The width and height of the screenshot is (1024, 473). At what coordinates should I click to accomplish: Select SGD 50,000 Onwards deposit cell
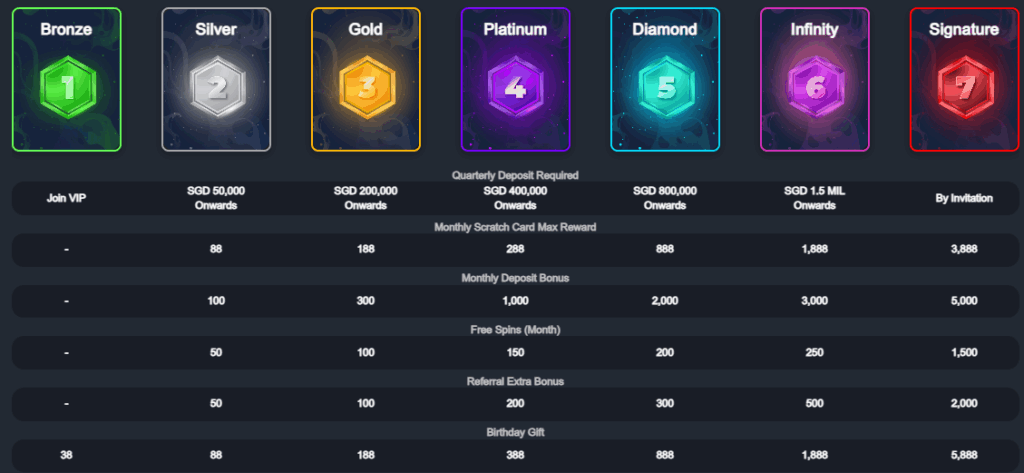[x=216, y=198]
